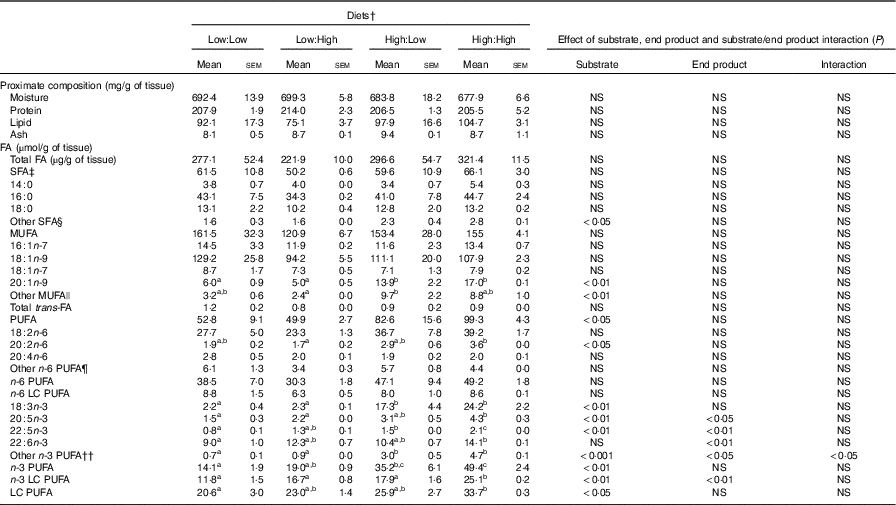Click the 'High:High' diet column heading
Screen dimensions: 896x505
pyautogui.click(x=487, y=40)
